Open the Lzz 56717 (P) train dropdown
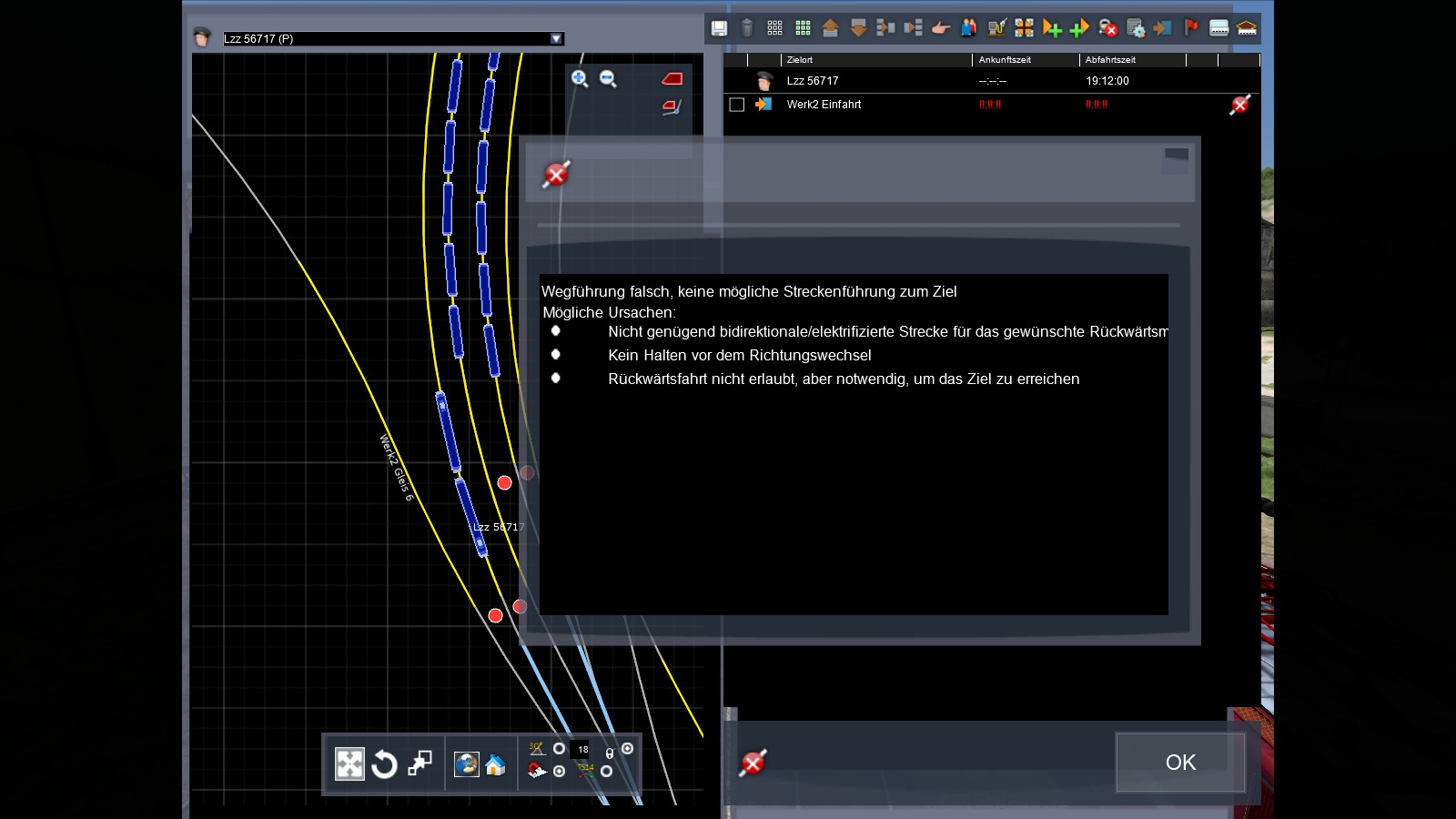This screenshot has height=819, width=1456. [x=556, y=38]
